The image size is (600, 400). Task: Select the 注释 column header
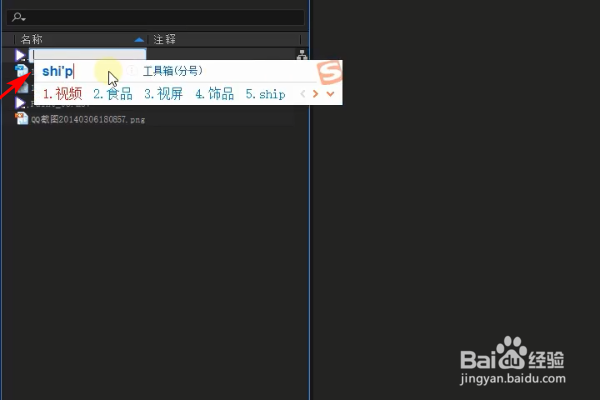click(x=165, y=39)
